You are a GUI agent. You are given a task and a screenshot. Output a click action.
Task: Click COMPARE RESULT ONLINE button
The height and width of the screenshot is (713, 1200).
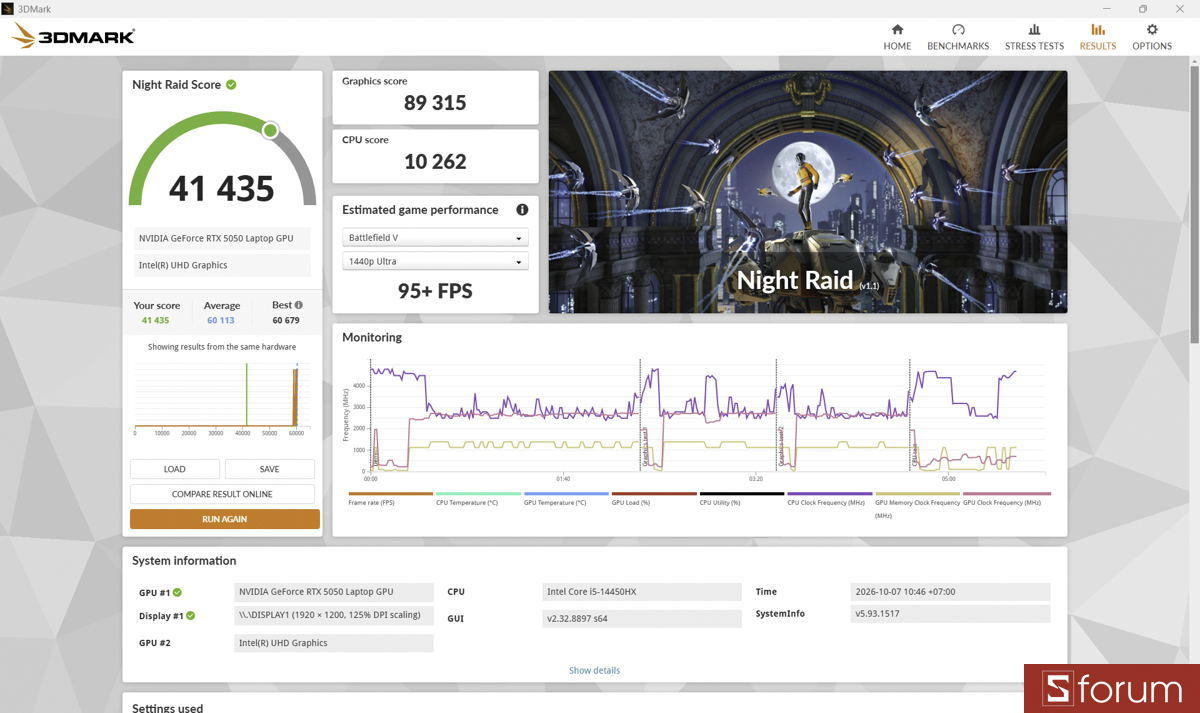(222, 494)
